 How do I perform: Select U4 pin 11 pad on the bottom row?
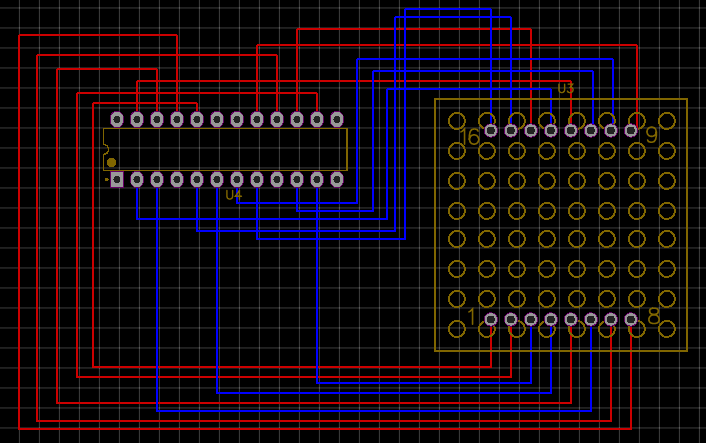[x=317, y=179]
